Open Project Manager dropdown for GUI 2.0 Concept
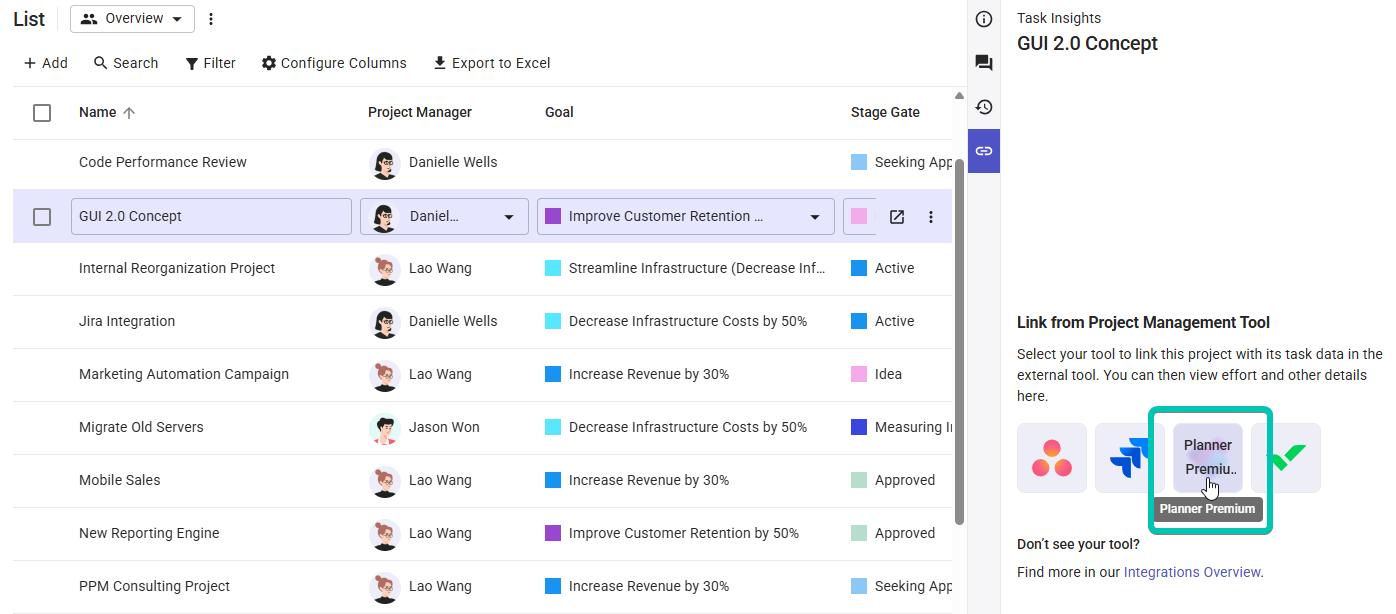The width and height of the screenshot is (1396, 614). coord(508,217)
